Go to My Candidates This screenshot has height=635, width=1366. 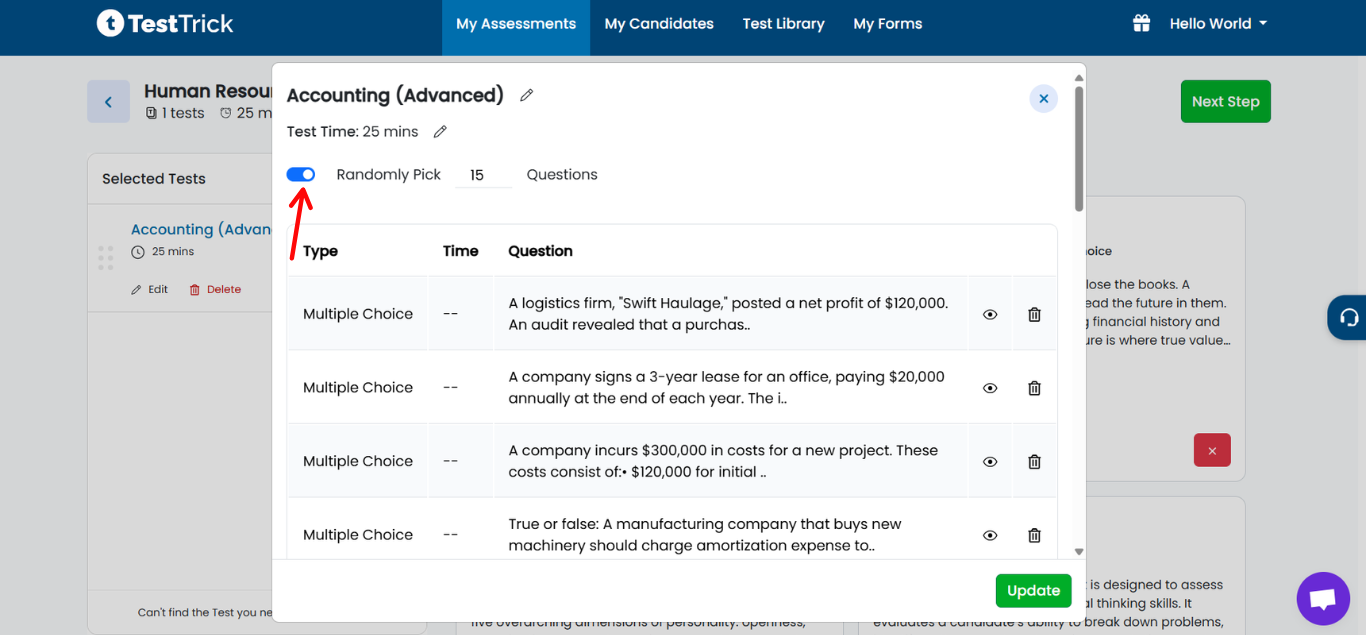(659, 24)
